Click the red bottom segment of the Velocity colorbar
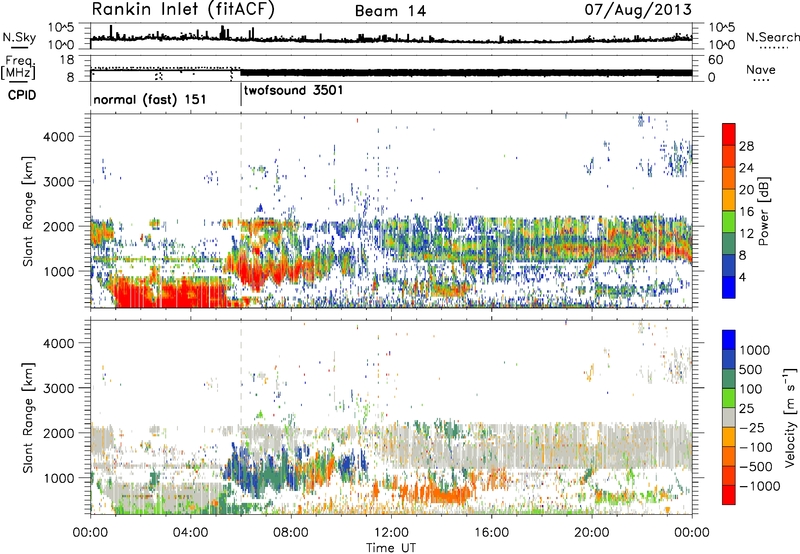The height and width of the screenshot is (554, 800). coord(729,495)
